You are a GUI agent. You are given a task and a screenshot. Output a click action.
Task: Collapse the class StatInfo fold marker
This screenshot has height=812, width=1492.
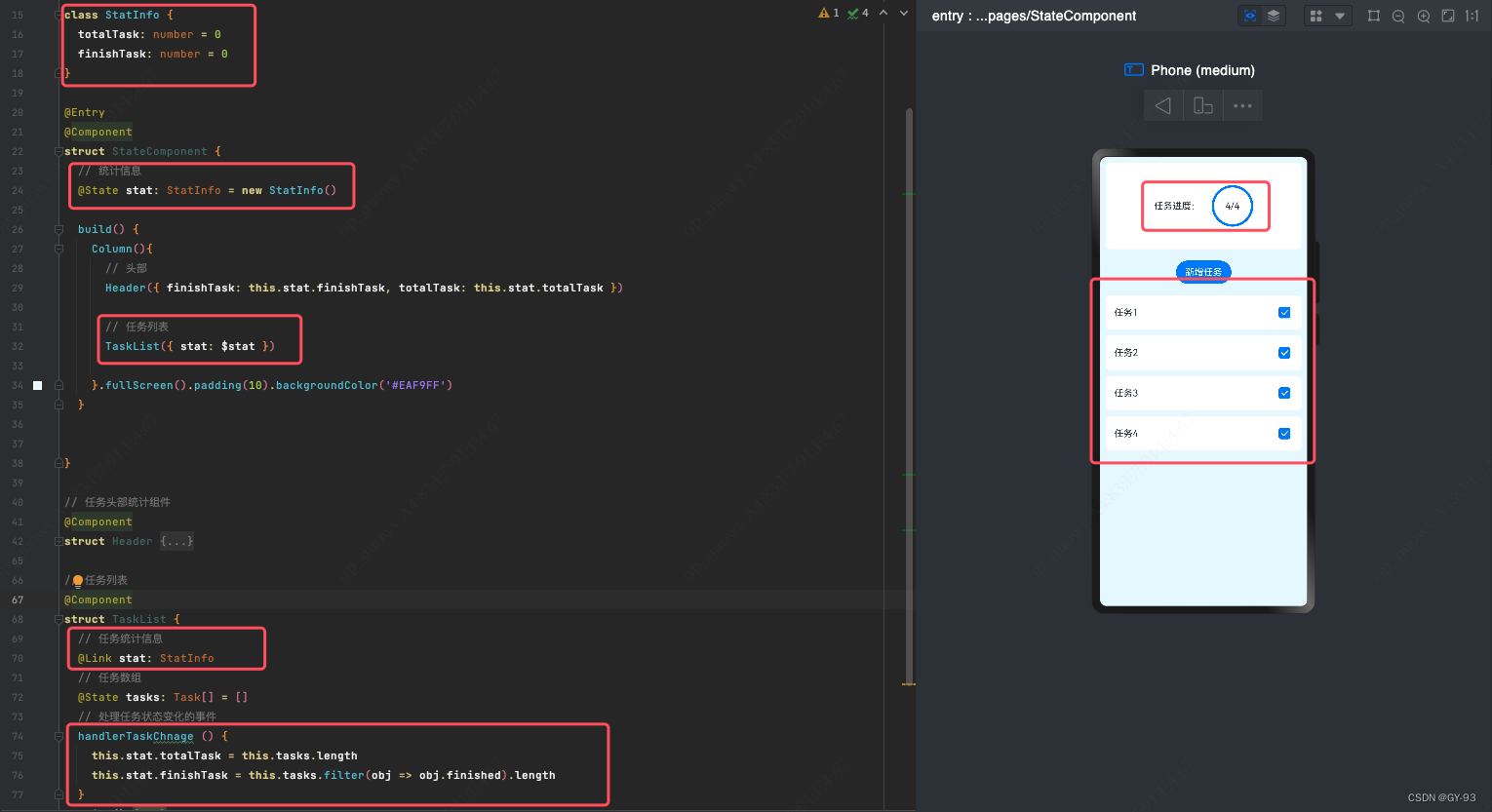(x=59, y=15)
